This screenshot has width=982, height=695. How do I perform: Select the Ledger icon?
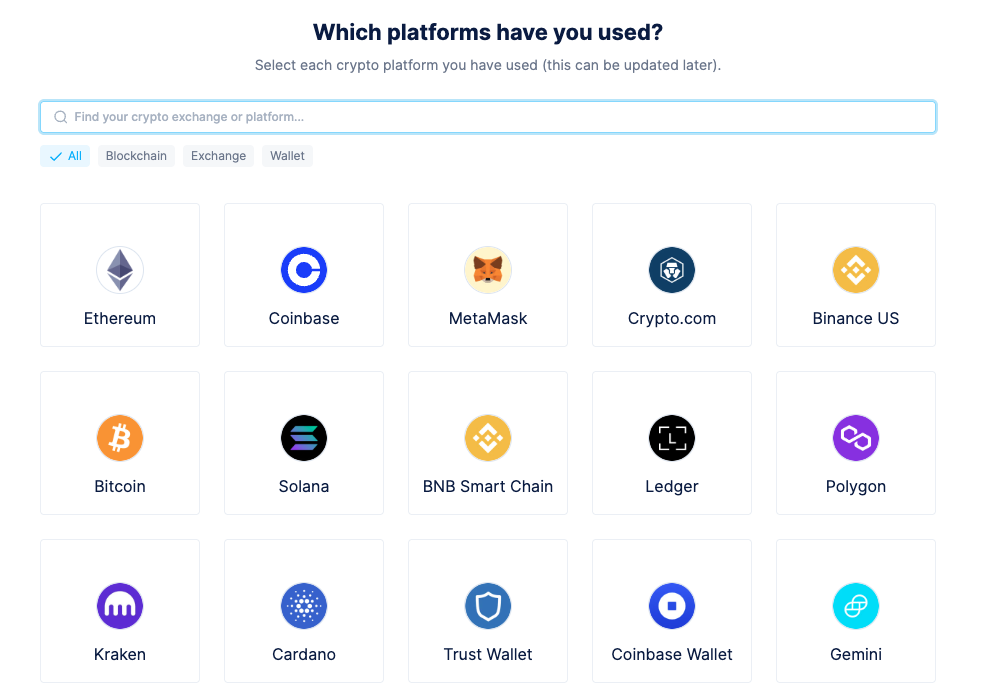671,438
